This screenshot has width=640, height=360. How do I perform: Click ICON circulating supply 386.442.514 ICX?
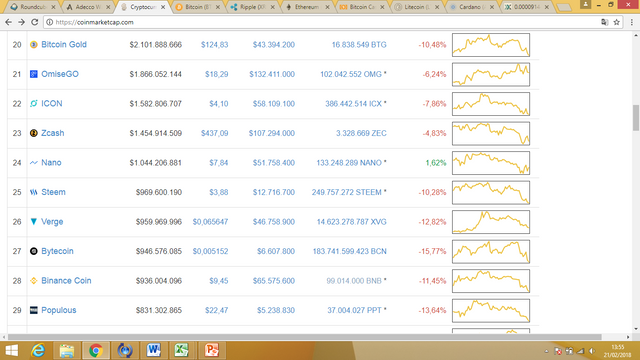(x=353, y=104)
